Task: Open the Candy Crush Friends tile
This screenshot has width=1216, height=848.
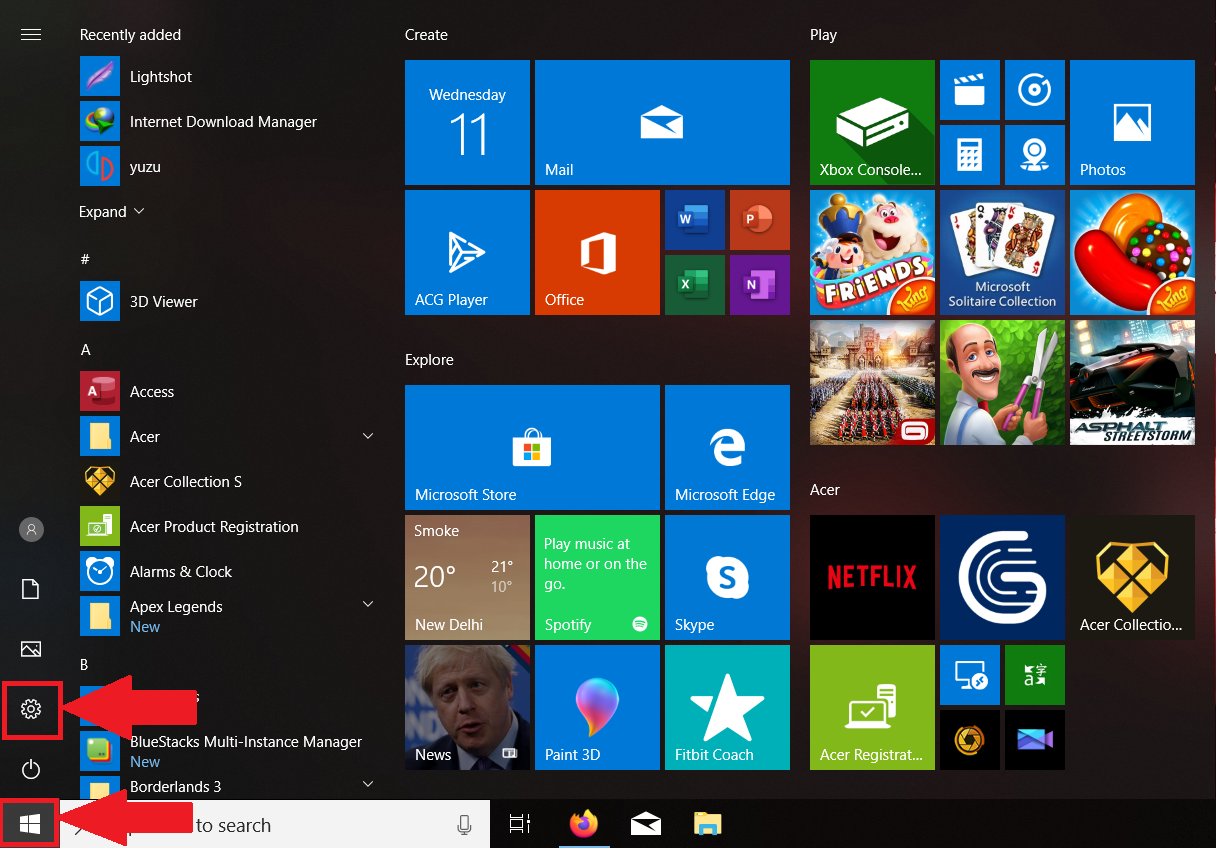Action: coord(872,252)
